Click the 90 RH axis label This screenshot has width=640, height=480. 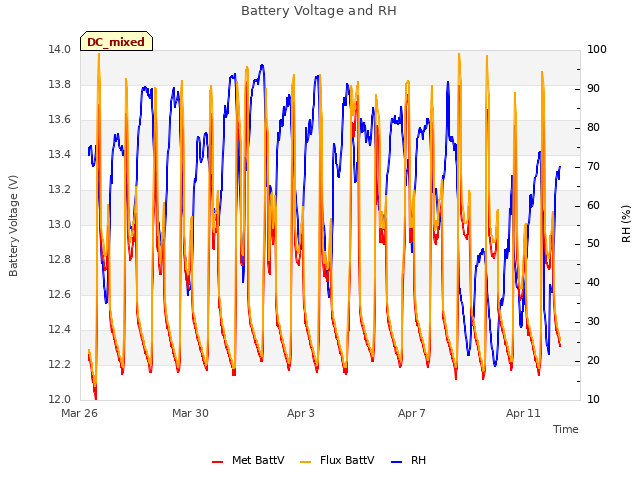(x=593, y=89)
